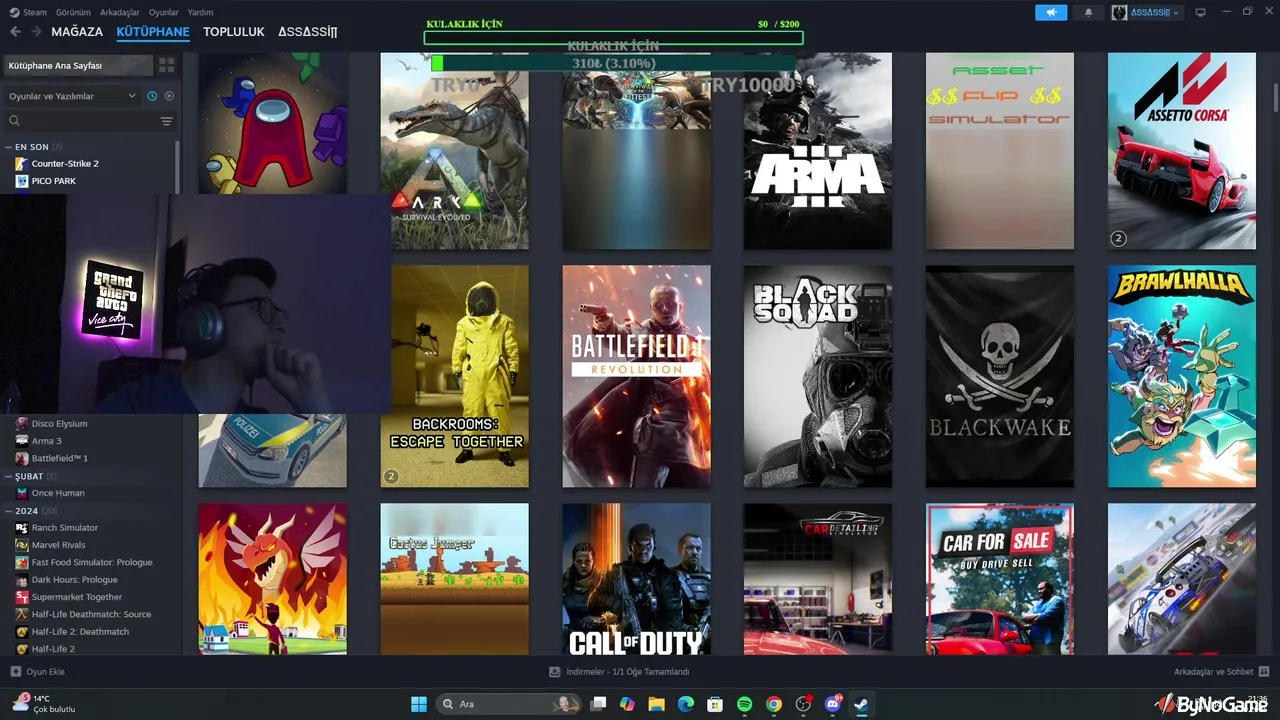Open the Arkadaşlar menu

120,12
